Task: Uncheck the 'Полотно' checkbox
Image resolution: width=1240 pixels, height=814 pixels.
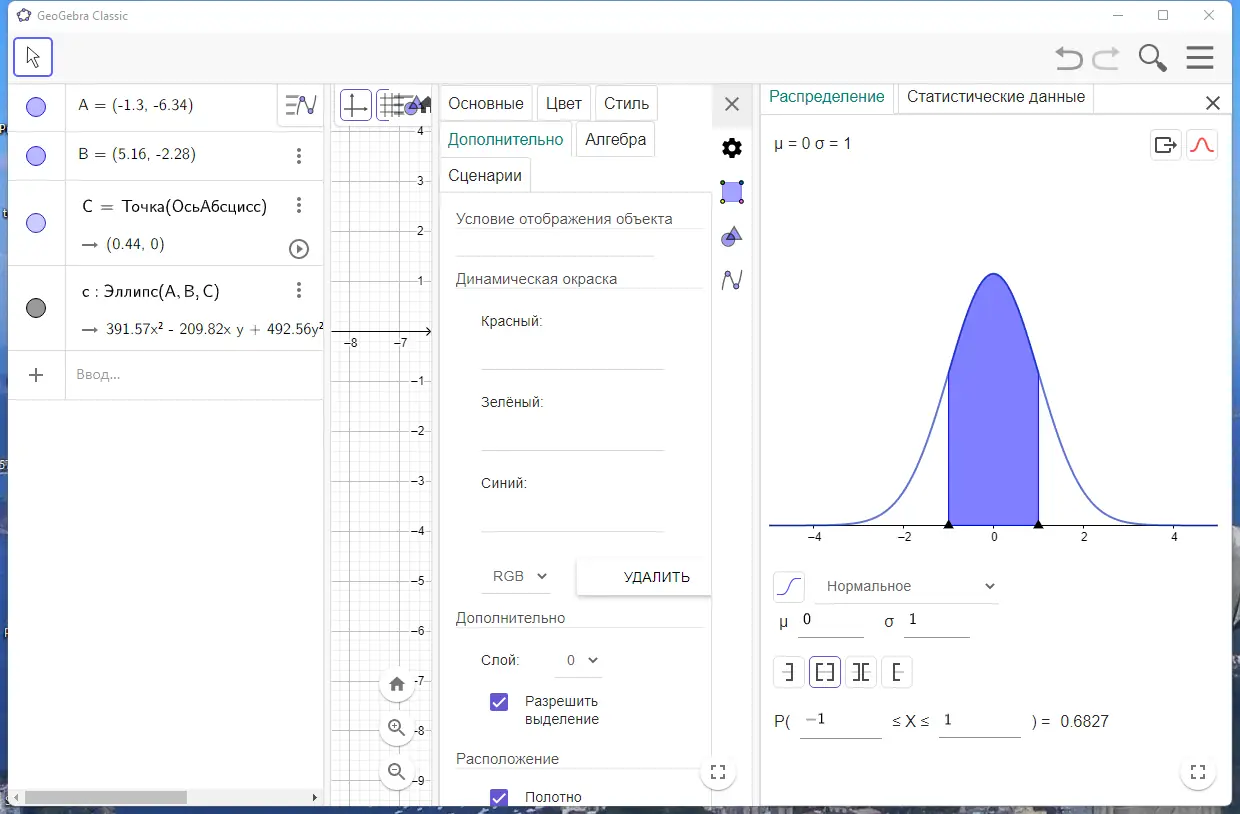Action: pyautogui.click(x=499, y=798)
